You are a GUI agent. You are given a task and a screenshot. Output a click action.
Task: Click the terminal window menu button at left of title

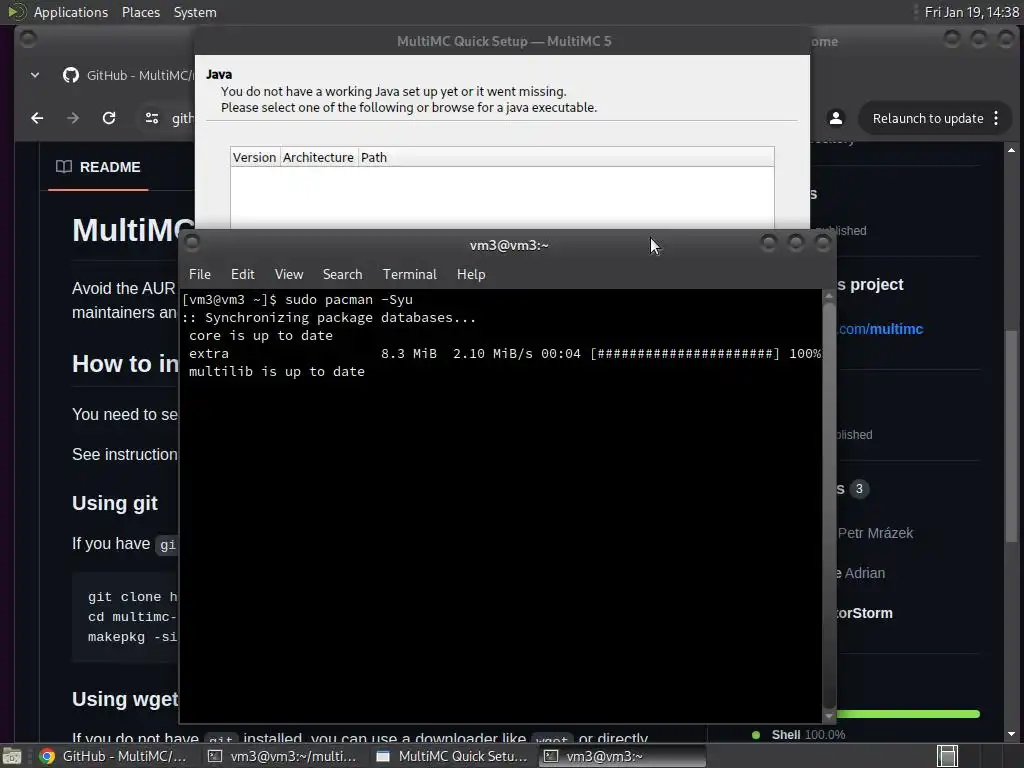coord(192,243)
